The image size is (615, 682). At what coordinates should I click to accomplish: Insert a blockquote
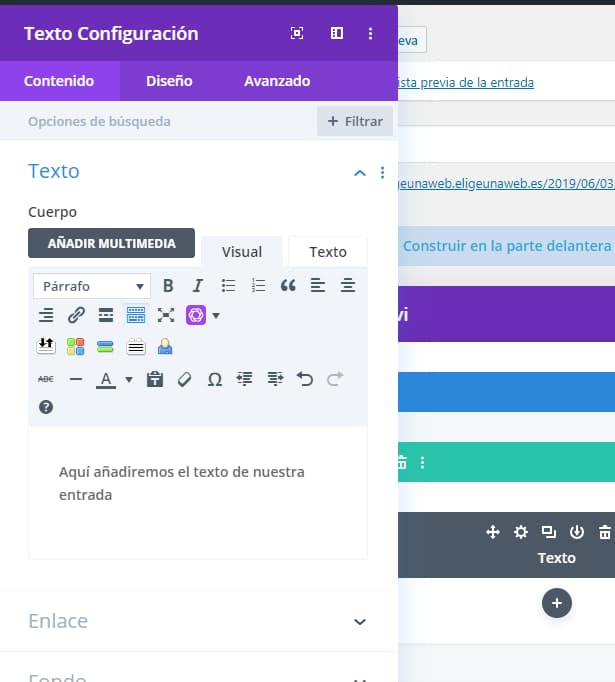[x=288, y=286]
